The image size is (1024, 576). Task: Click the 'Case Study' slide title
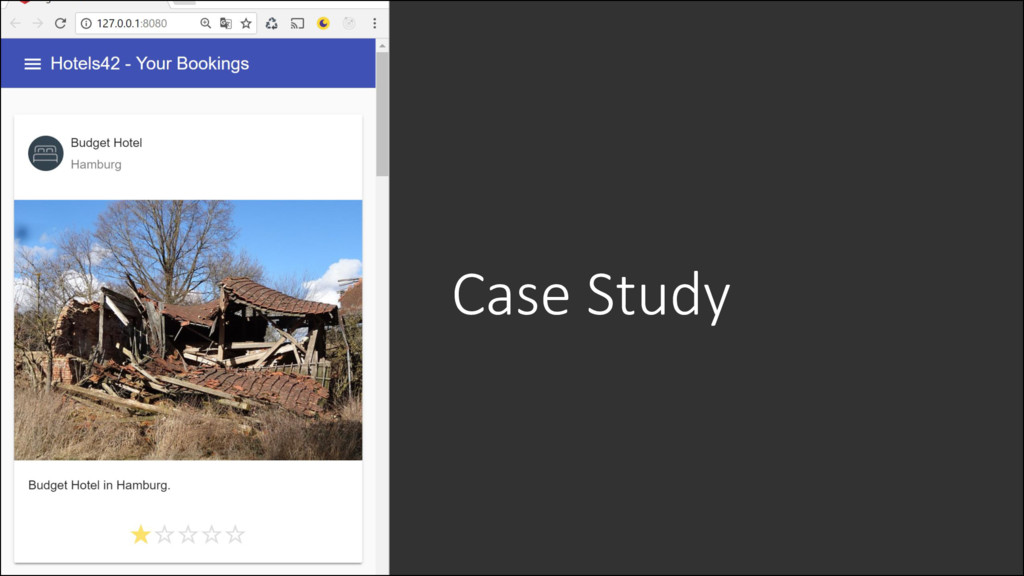(x=591, y=295)
